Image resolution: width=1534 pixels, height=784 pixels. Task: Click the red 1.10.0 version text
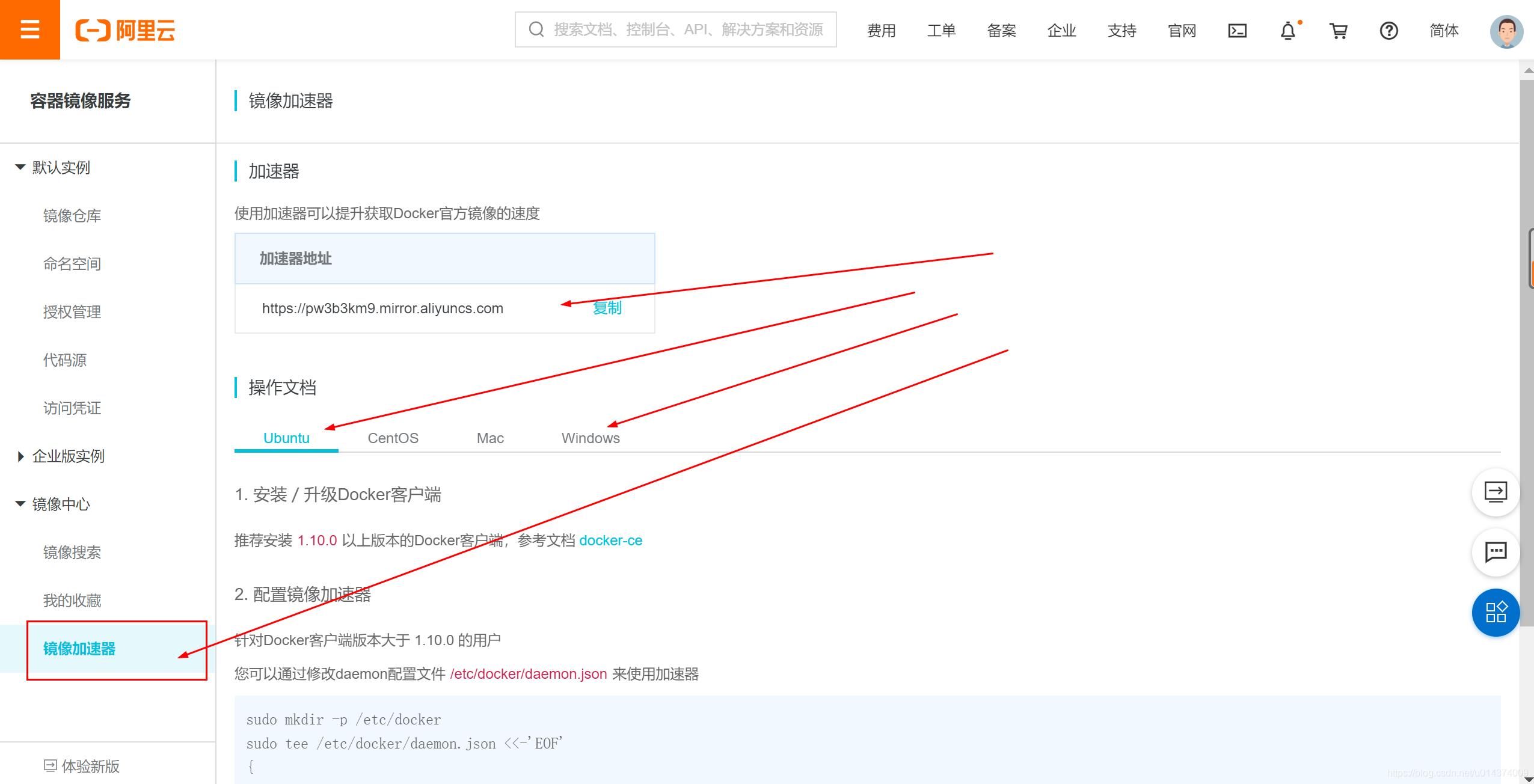pyautogui.click(x=317, y=540)
